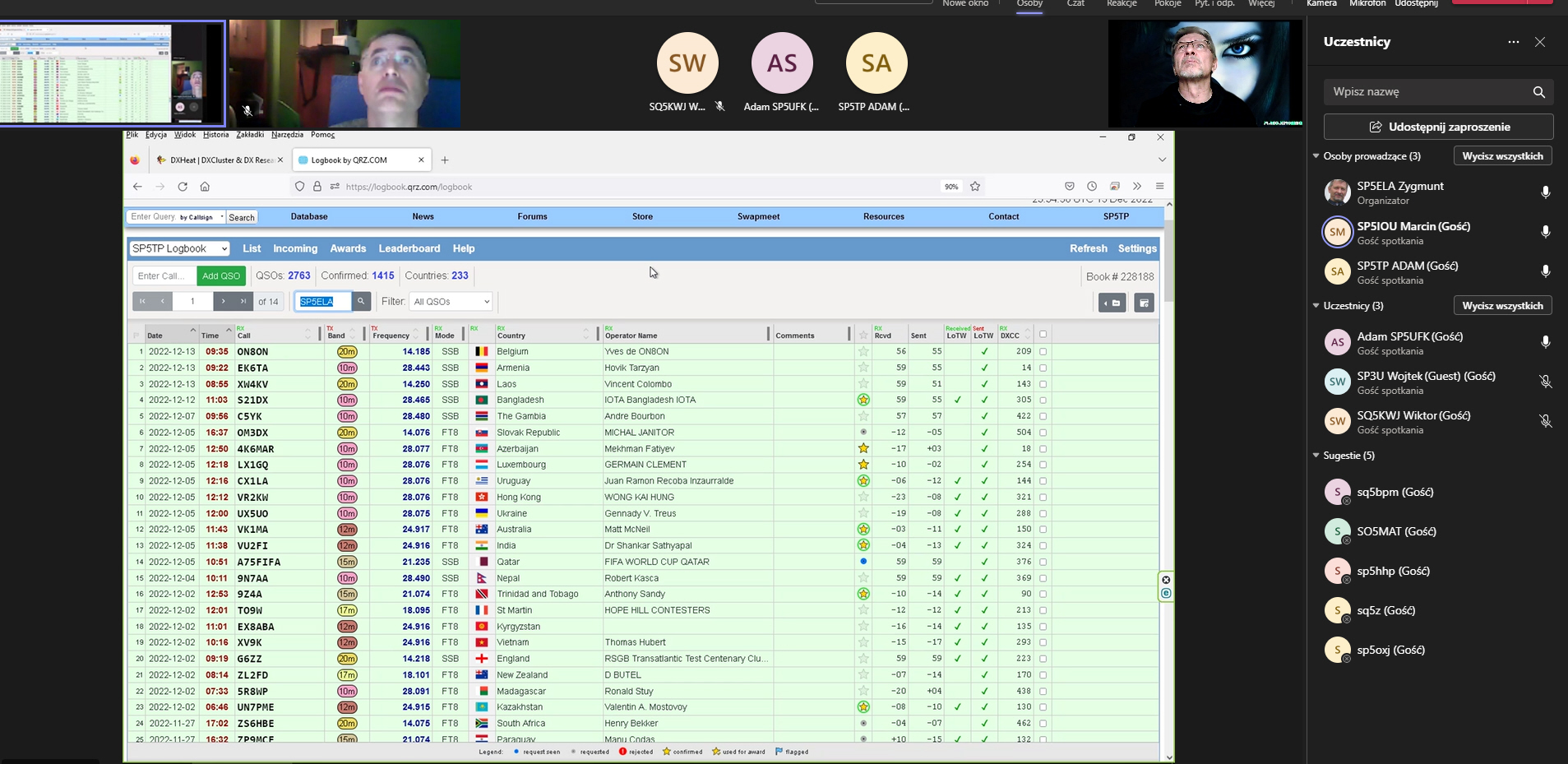Image resolution: width=1568 pixels, height=764 pixels.
Task: Click award star icon in S21DX row
Action: coord(863,401)
